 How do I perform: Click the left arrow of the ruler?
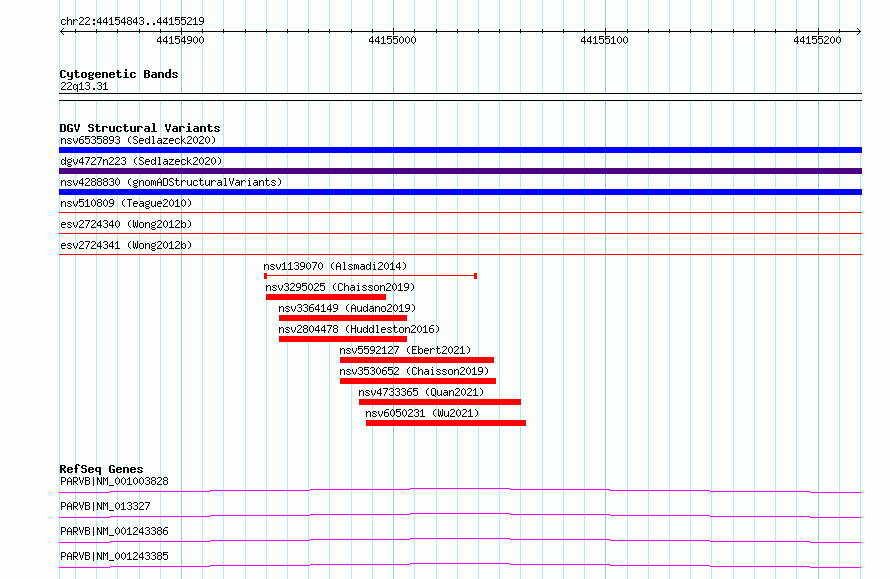tap(62, 31)
